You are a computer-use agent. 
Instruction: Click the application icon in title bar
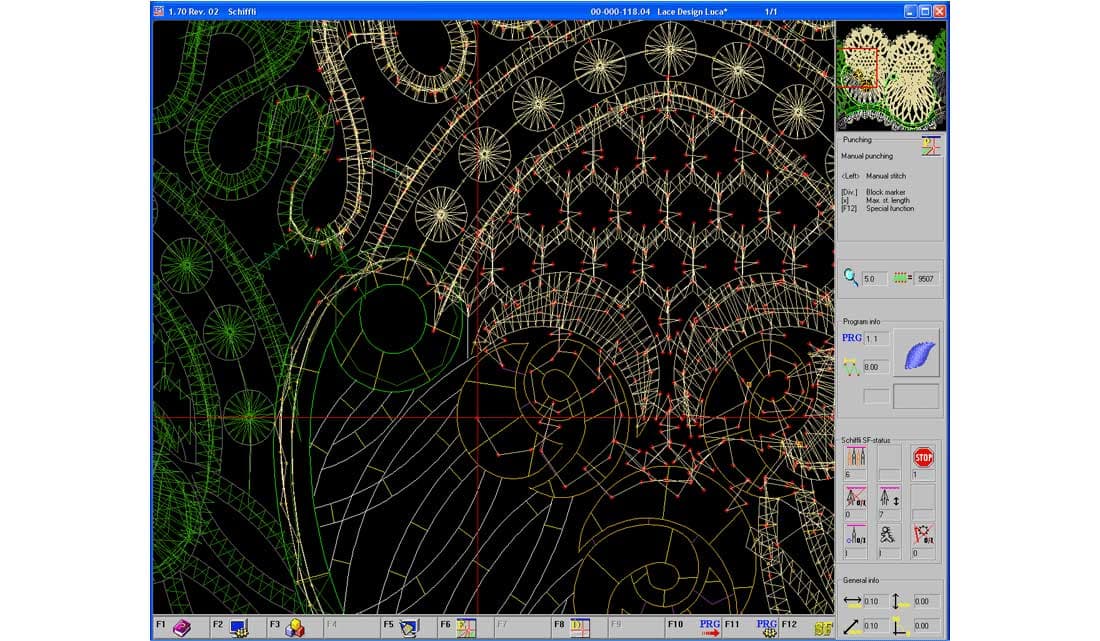[x=159, y=11]
